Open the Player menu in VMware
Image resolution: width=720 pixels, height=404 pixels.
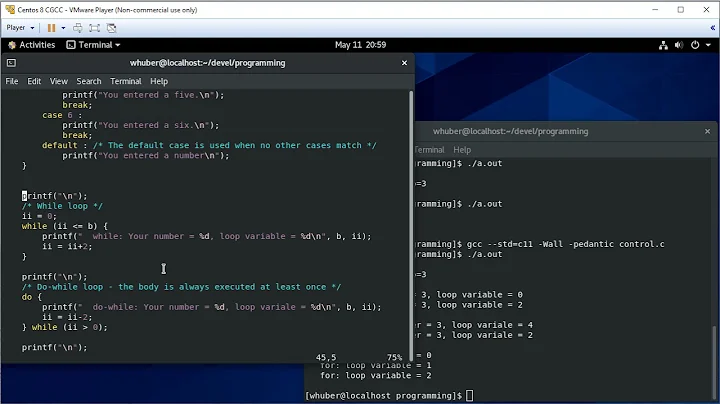pos(20,28)
